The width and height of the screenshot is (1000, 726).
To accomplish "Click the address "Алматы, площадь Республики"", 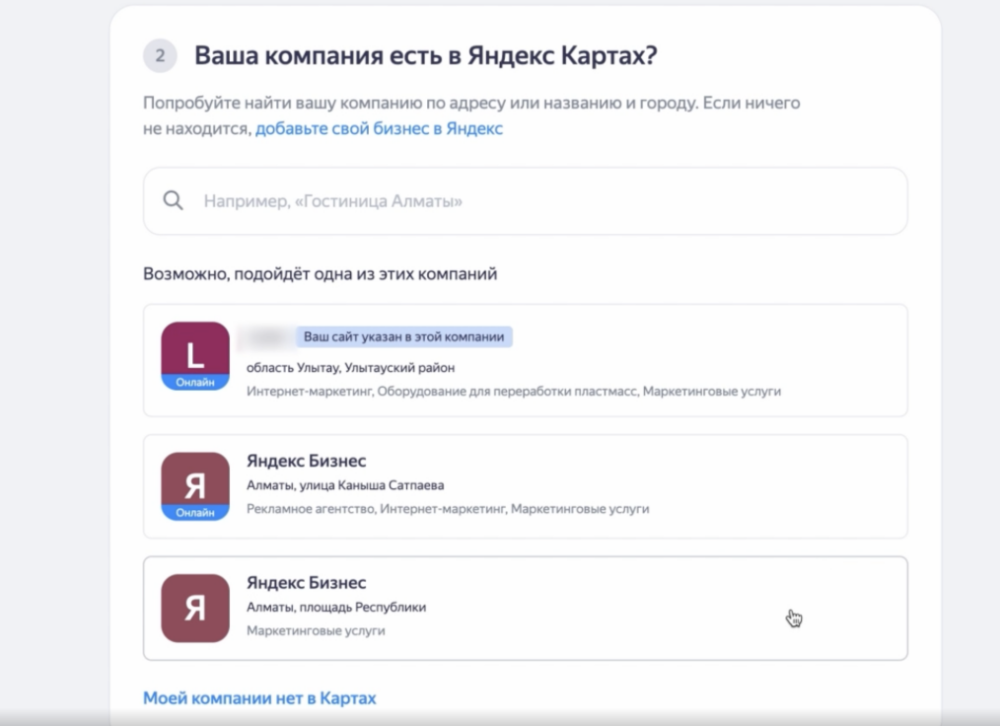I will 336,607.
